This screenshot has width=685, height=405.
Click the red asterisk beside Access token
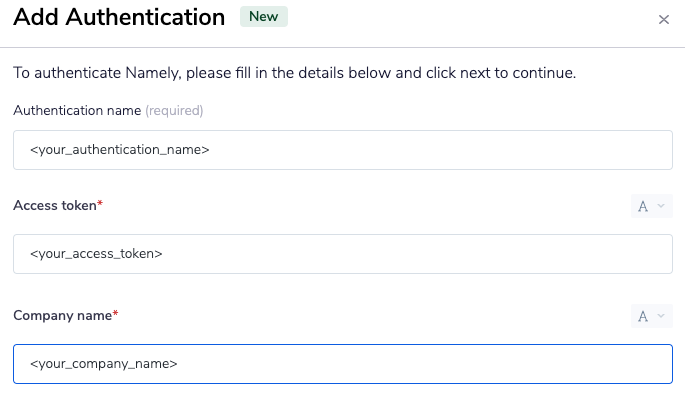click(x=100, y=204)
